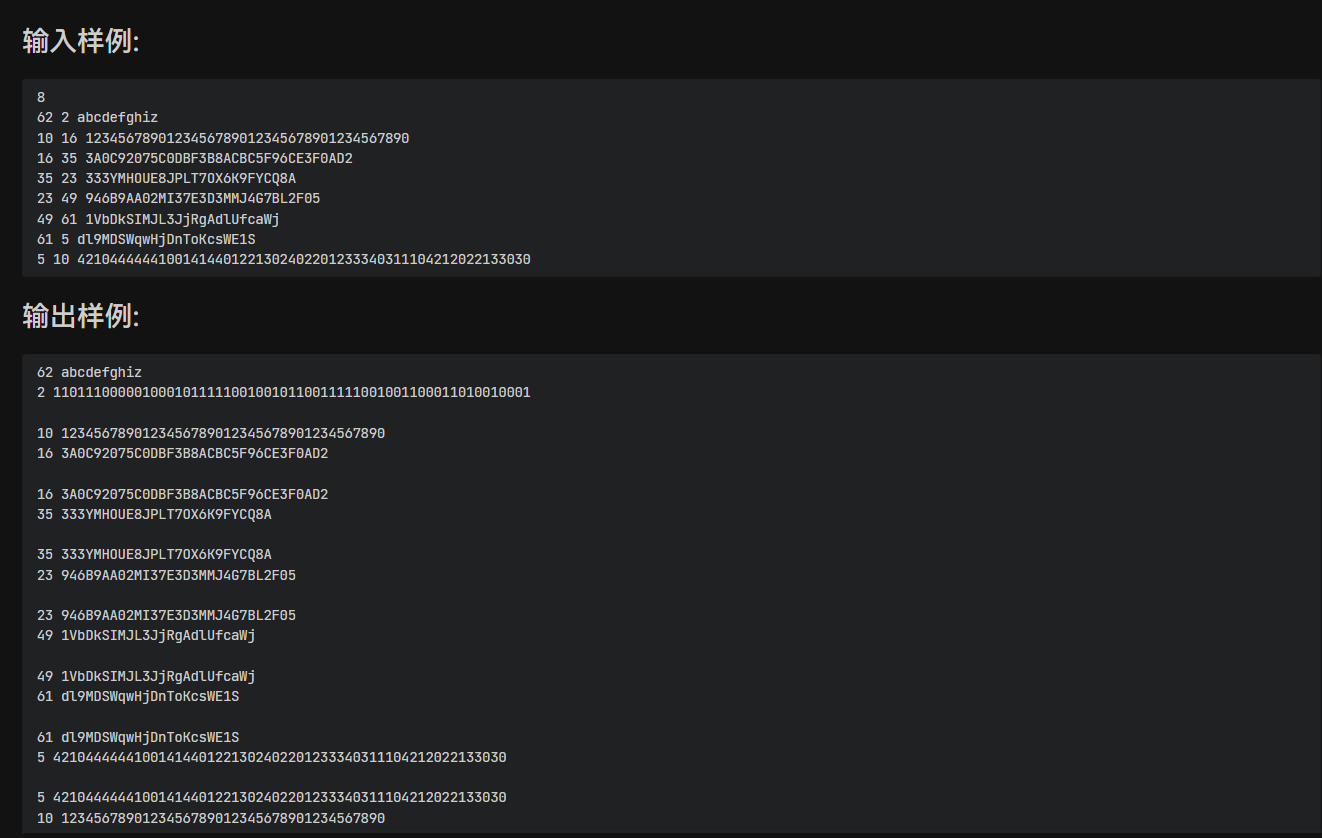Click output "23 946B9AA…" directly above "49 1VbDk…"
Viewport: 1322px width, 838px height.
pos(166,615)
